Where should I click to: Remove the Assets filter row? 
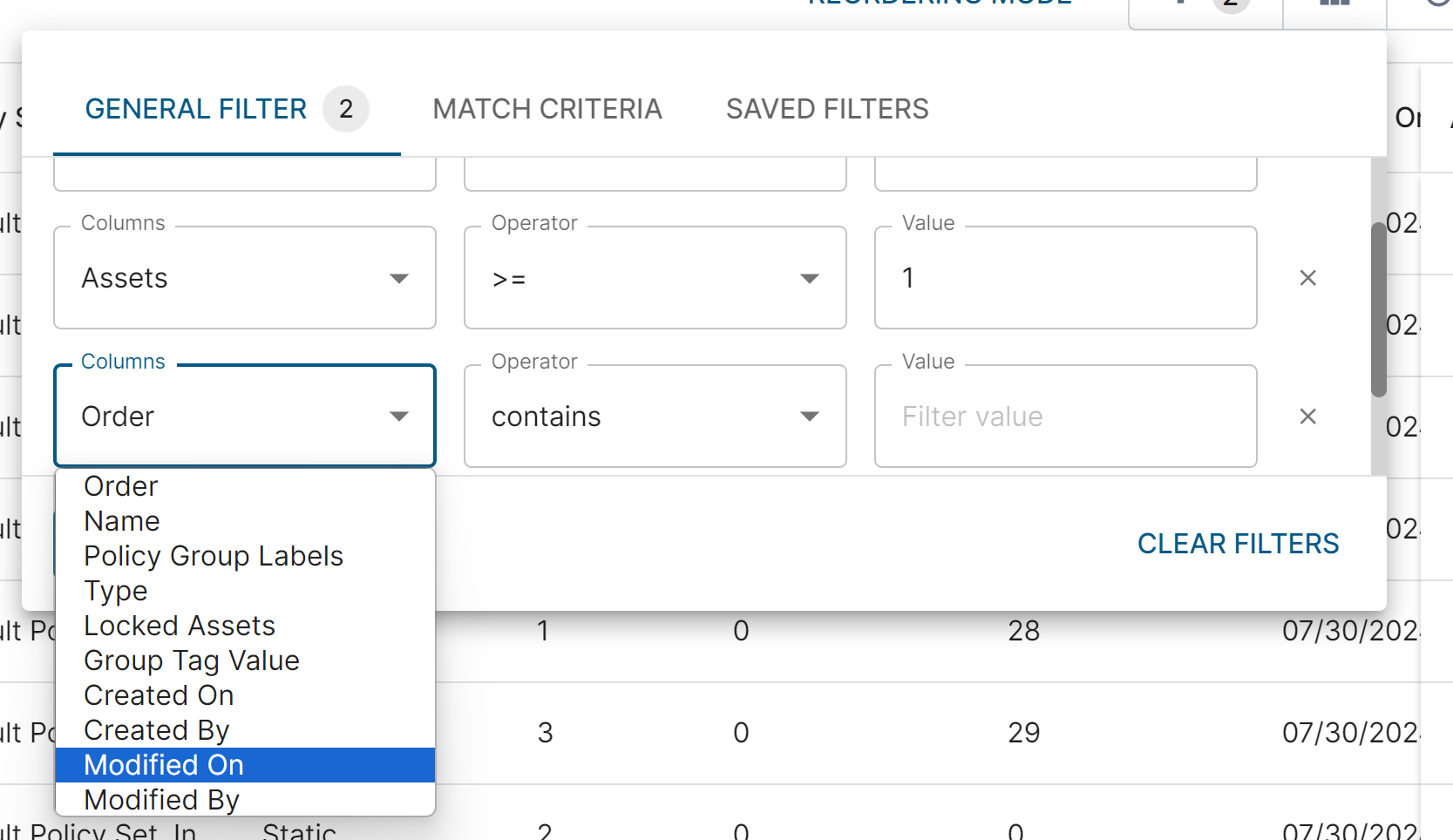(x=1307, y=278)
